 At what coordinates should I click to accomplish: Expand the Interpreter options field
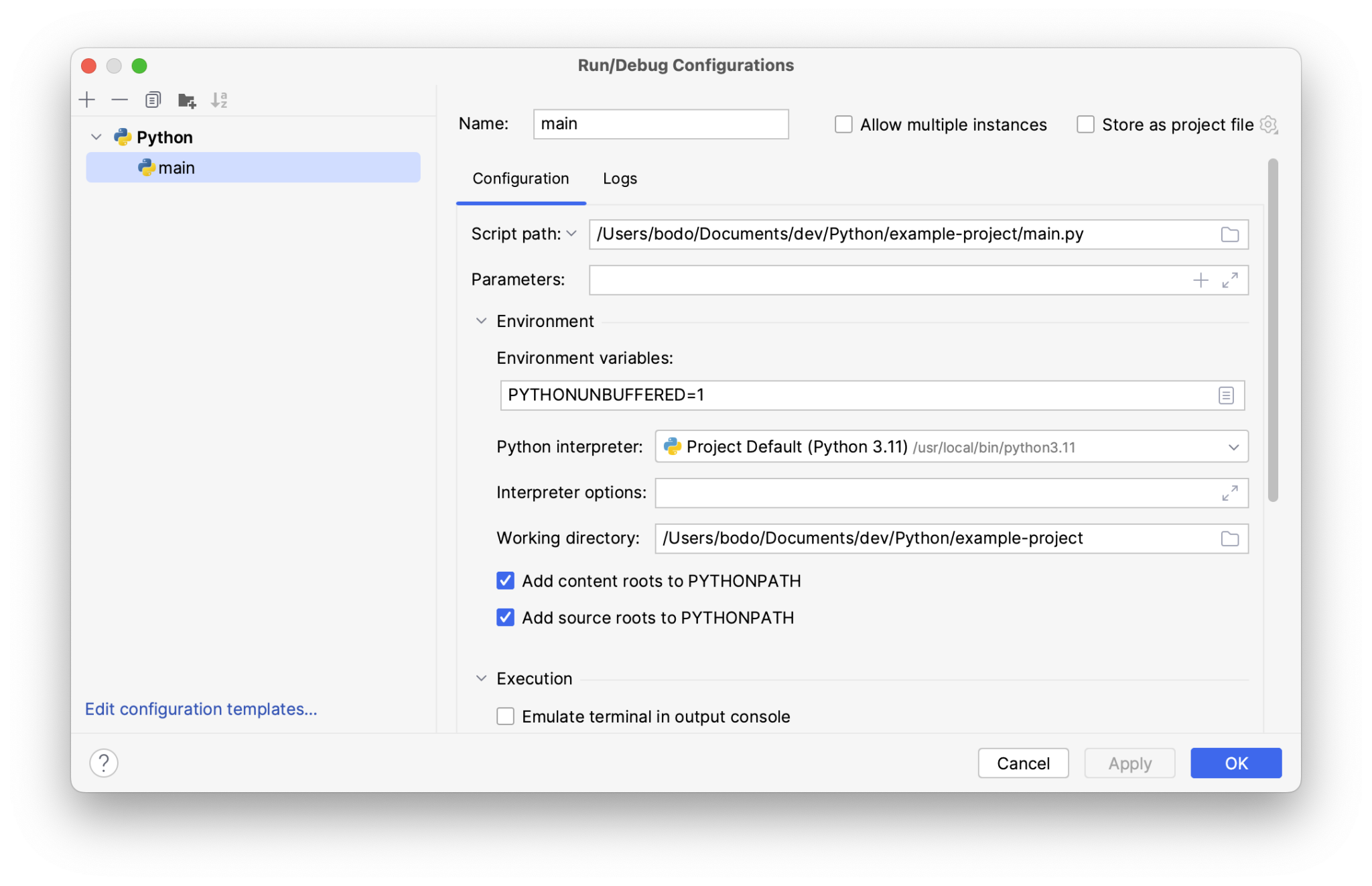point(1230,493)
